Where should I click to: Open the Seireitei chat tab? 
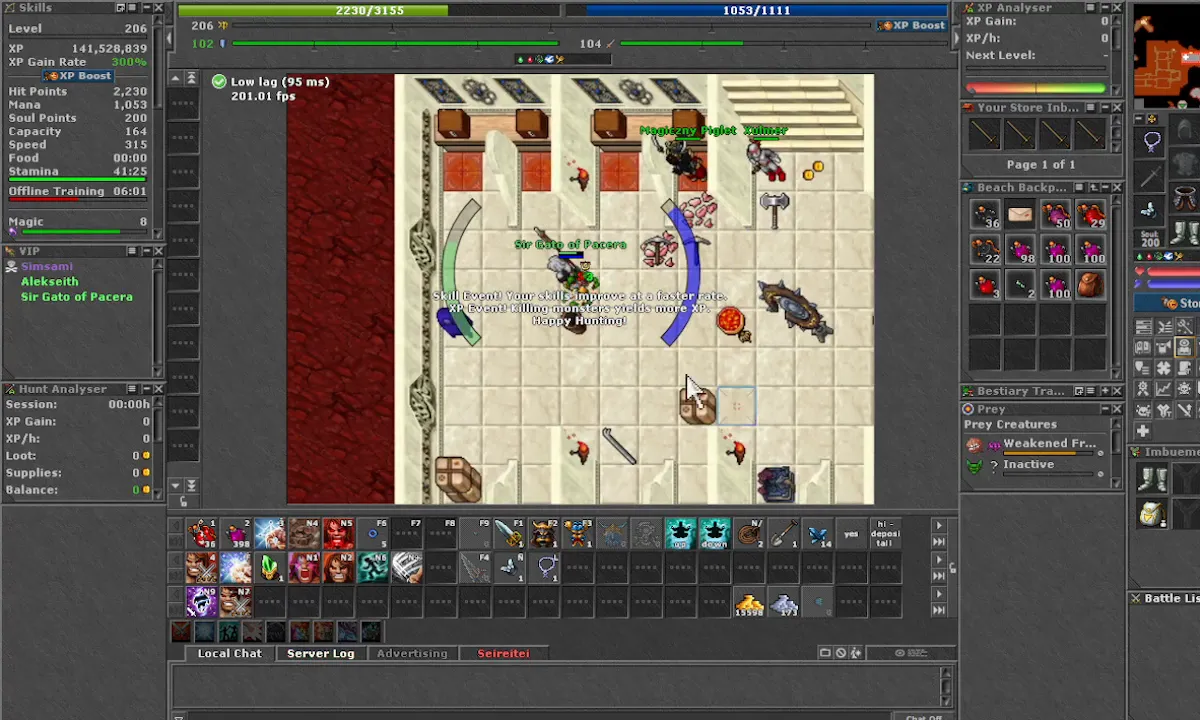pos(503,653)
